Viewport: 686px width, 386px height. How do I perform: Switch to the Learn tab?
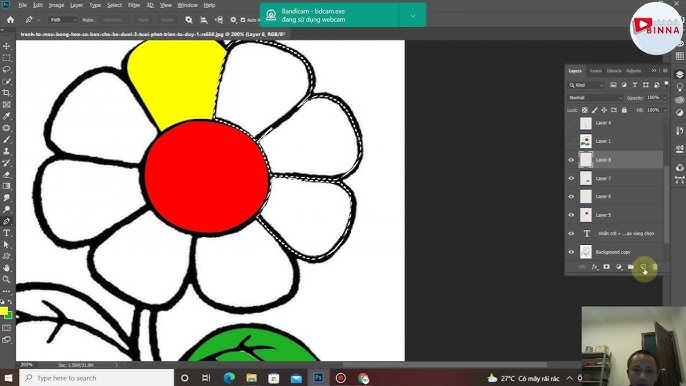tap(596, 71)
